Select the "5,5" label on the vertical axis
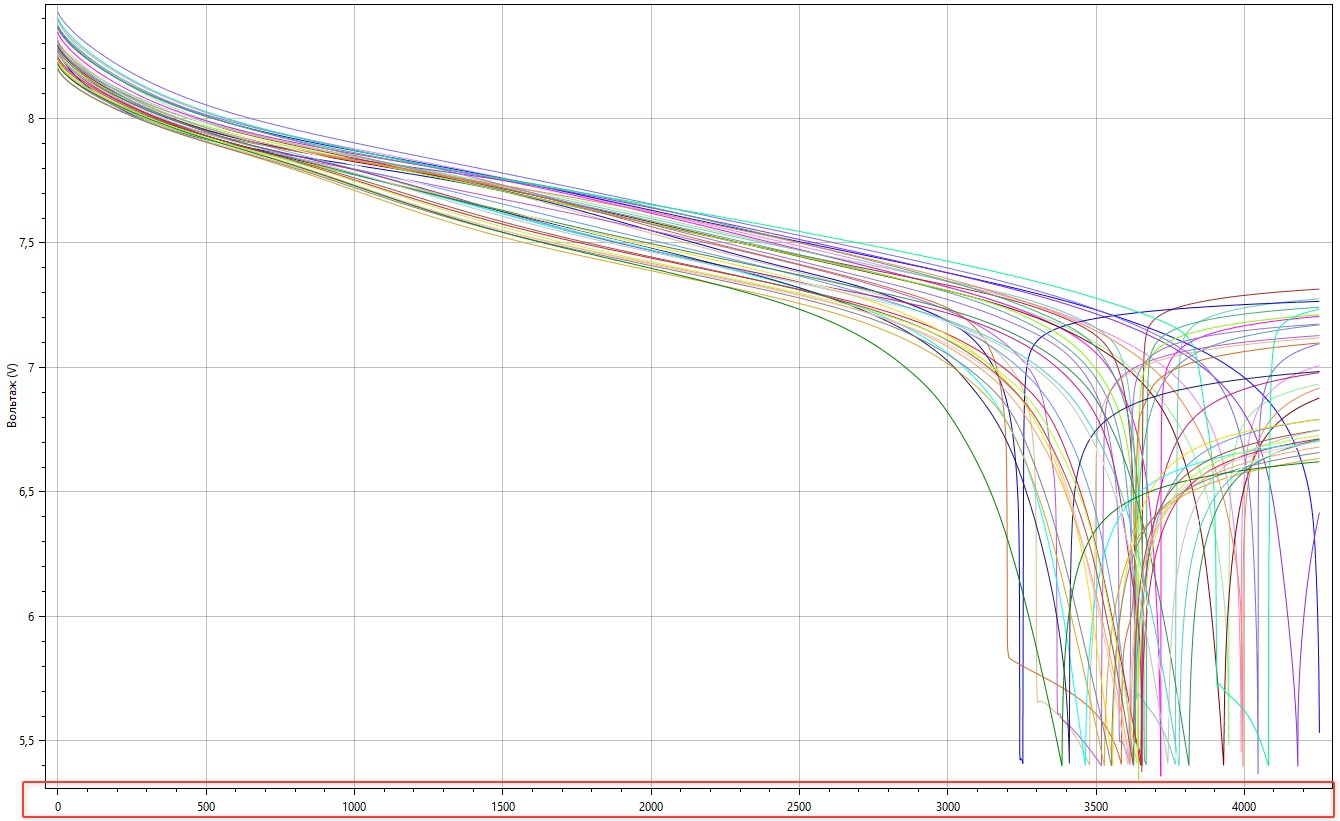This screenshot has height=821, width=1340. tap(27, 741)
